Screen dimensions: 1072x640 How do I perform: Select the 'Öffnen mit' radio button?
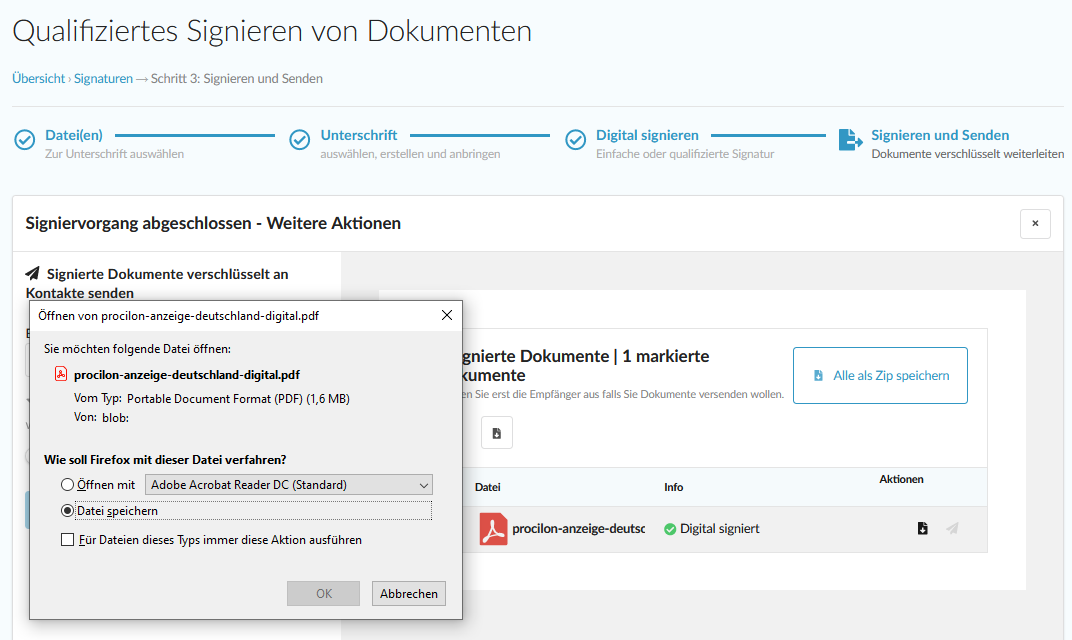tap(68, 485)
